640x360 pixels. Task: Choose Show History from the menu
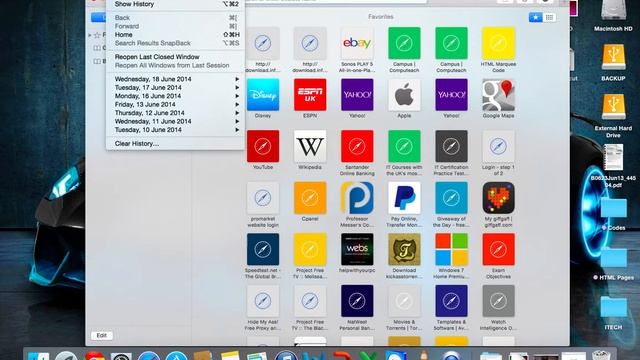coord(175,4)
